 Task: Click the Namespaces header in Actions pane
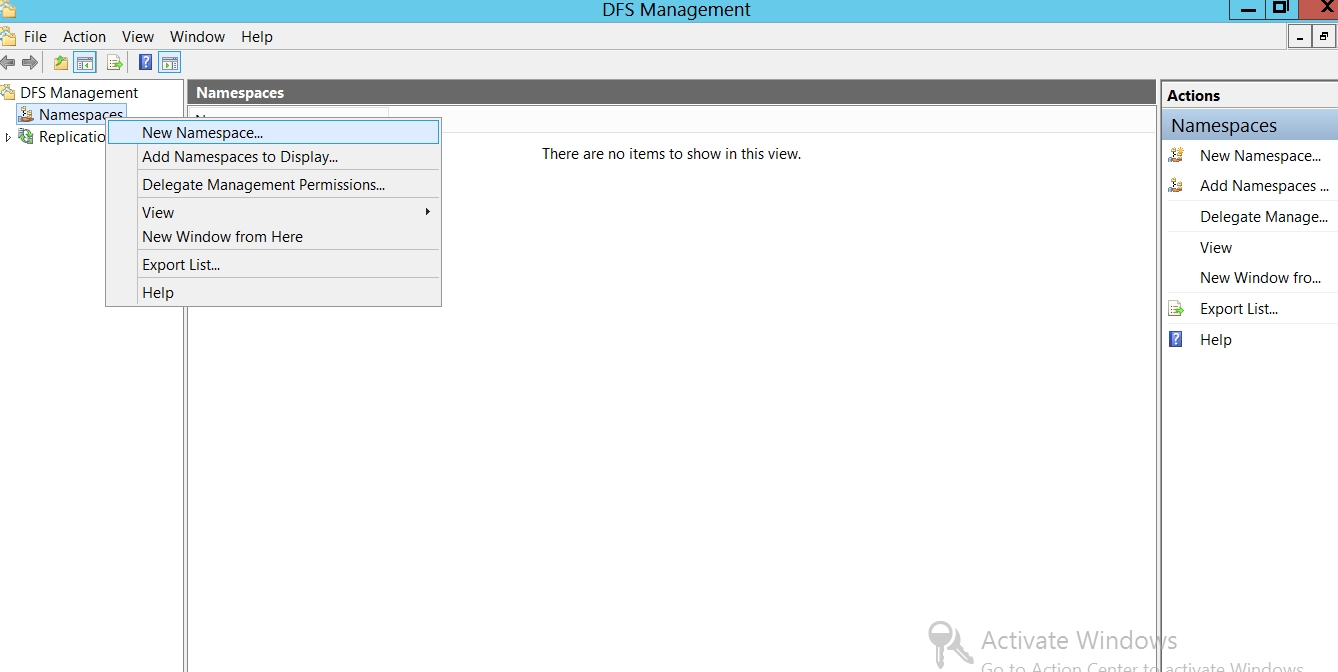(1224, 126)
